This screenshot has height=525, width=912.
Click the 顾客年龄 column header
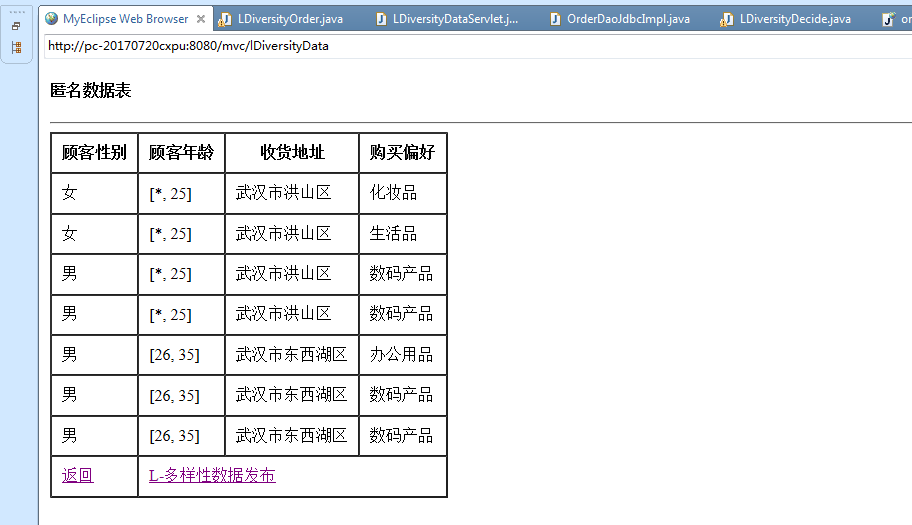coord(181,153)
